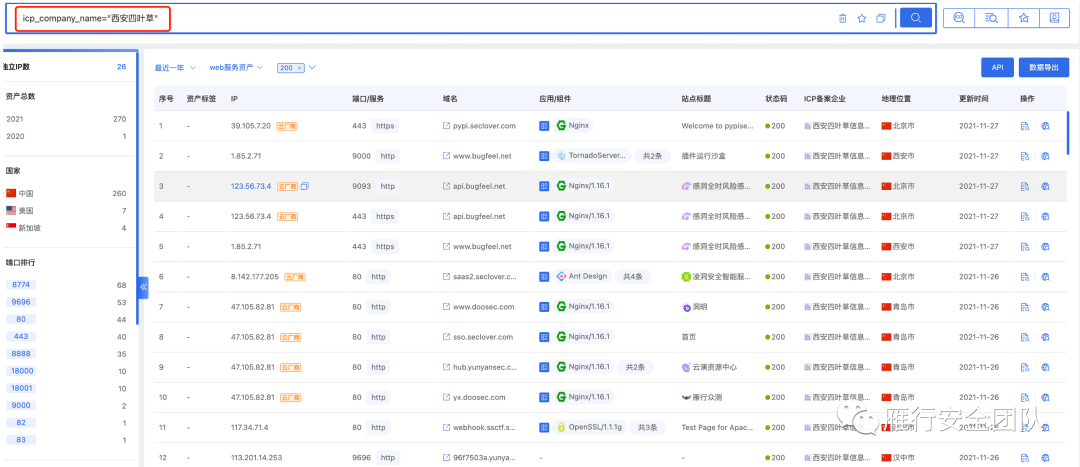The image size is (1080, 467).
Task: Click the 西安市 location cell in row 2
Action: [898, 156]
